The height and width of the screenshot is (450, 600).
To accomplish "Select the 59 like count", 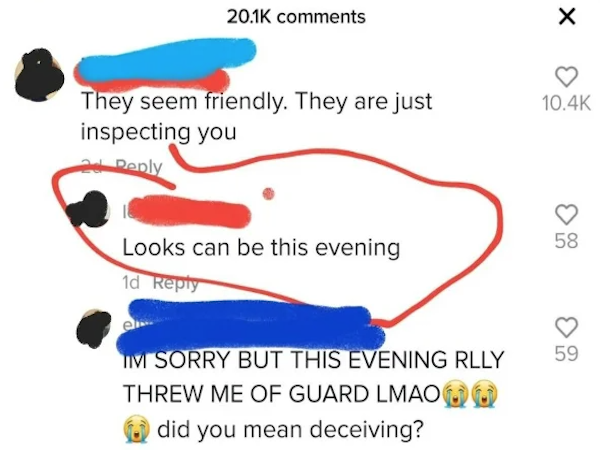I will pyautogui.click(x=566, y=354).
